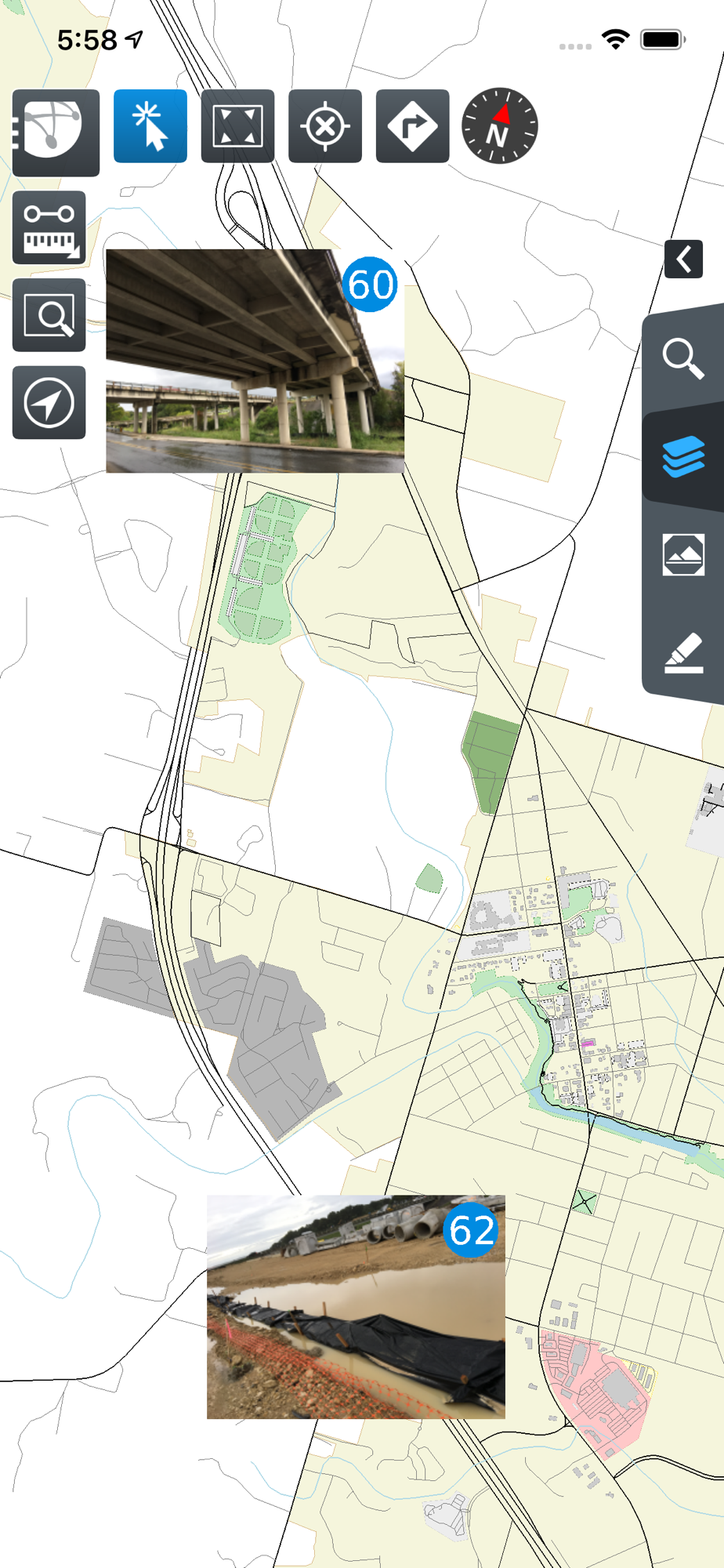Image resolution: width=724 pixels, height=1568 pixels.
Task: Open the basemap picture tab
Action: [683, 554]
